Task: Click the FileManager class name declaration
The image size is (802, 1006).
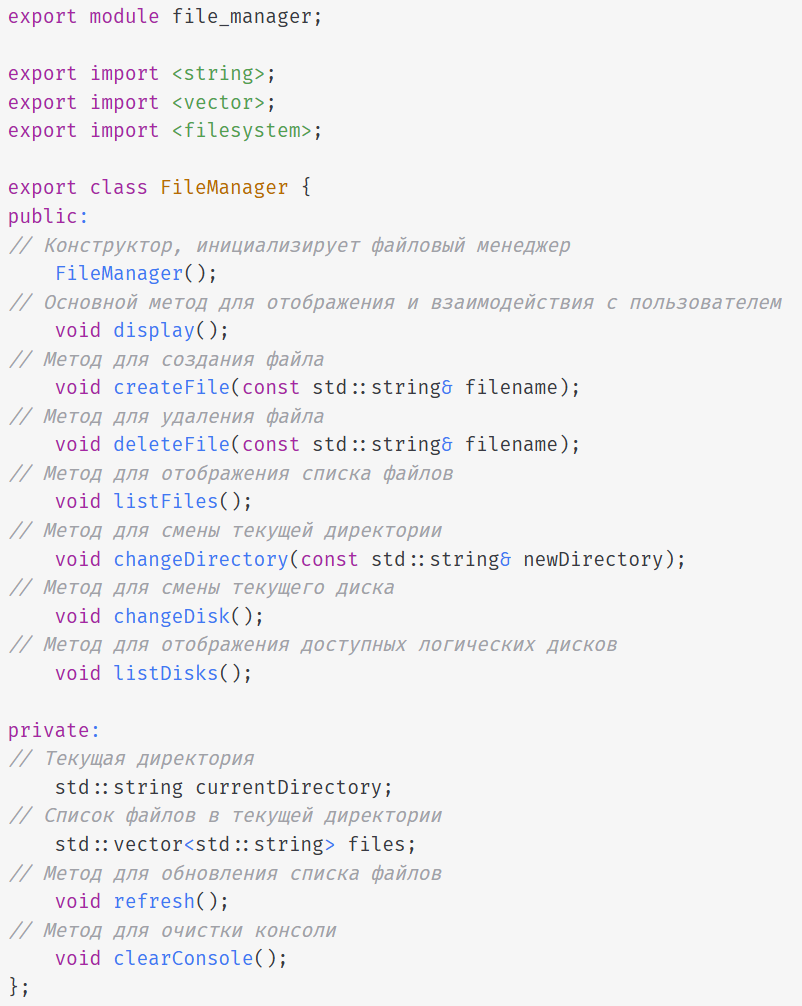Action: click(x=224, y=187)
